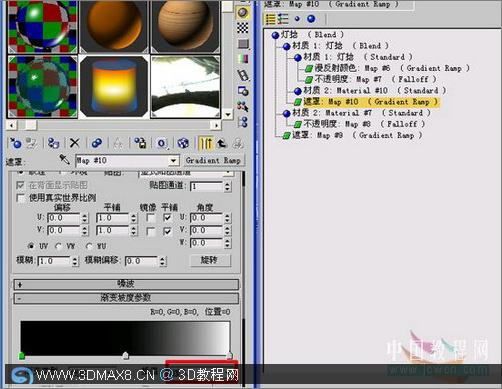Open the Material Editor Options icon
The image size is (502, 389).
243,91
